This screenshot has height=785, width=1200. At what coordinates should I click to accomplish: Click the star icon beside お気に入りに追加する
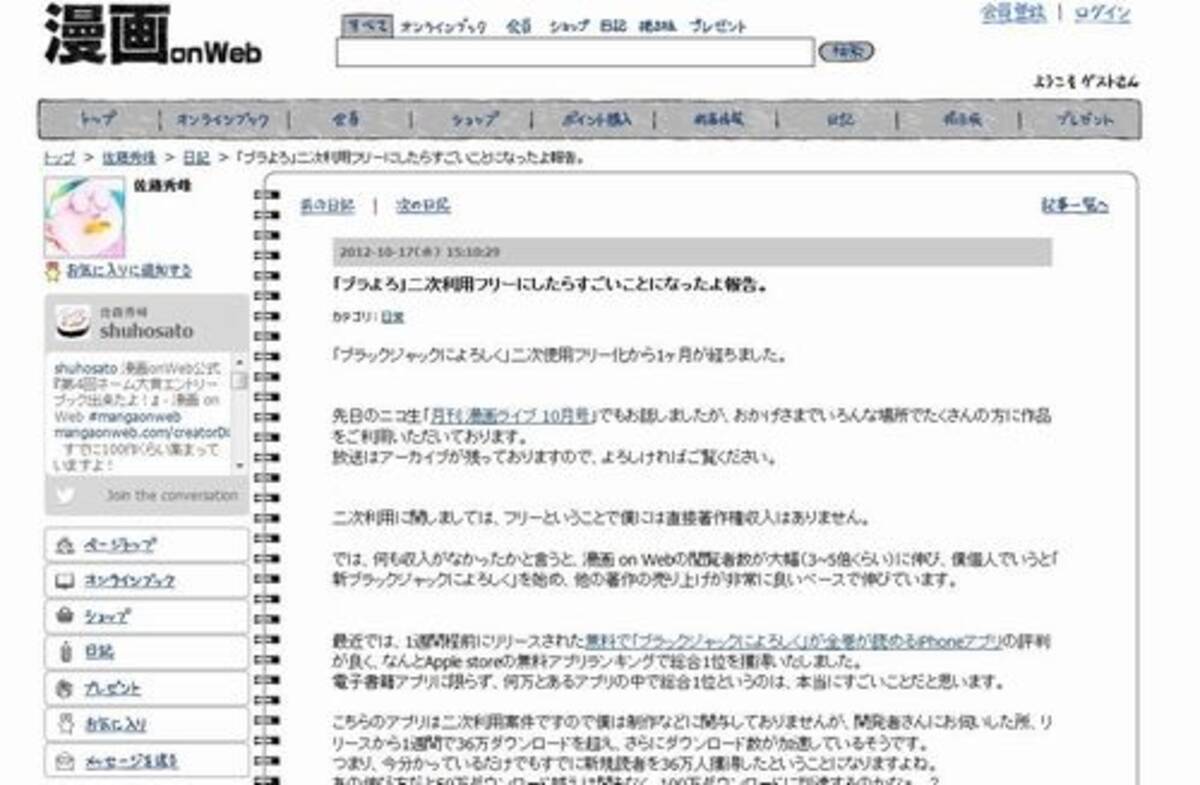(53, 271)
